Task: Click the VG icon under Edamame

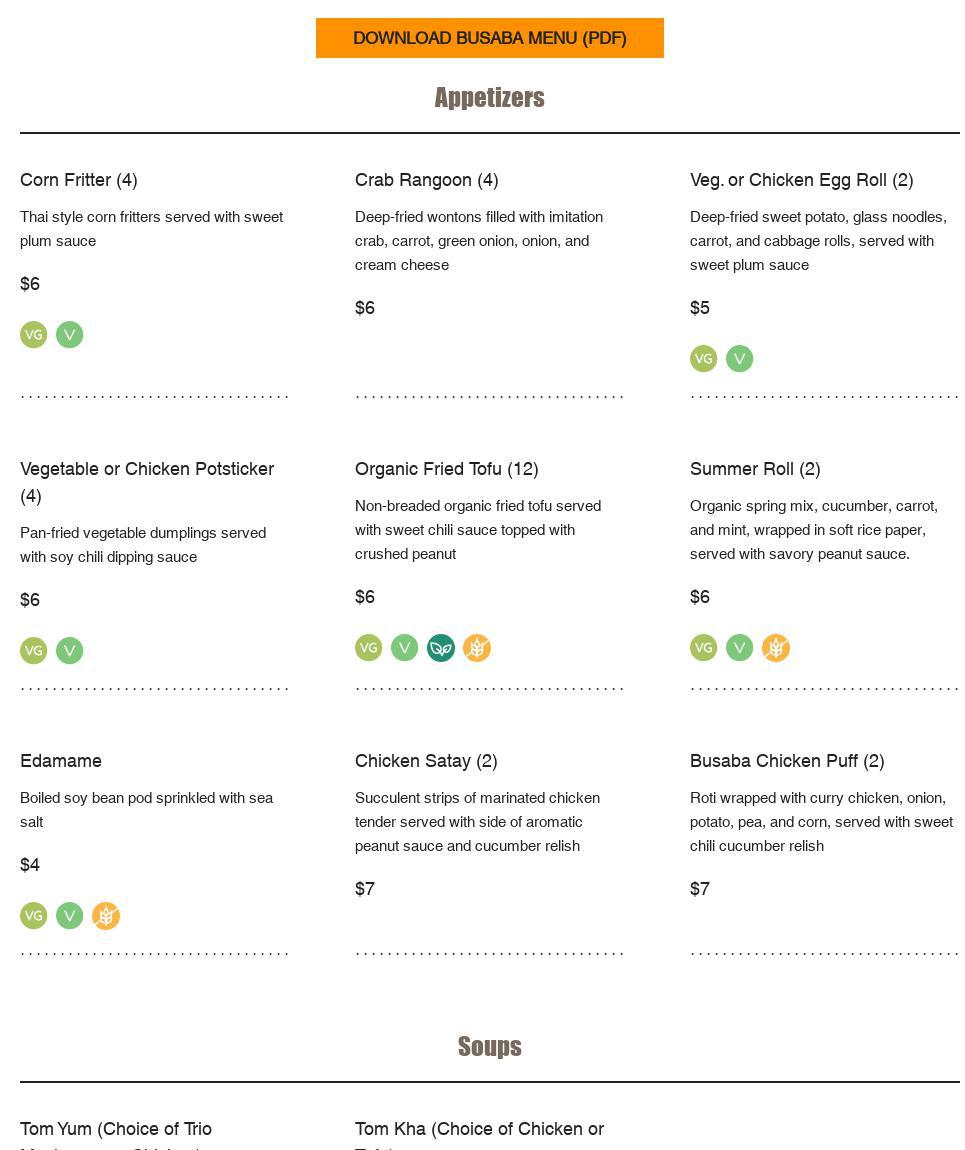Action: pos(34,916)
